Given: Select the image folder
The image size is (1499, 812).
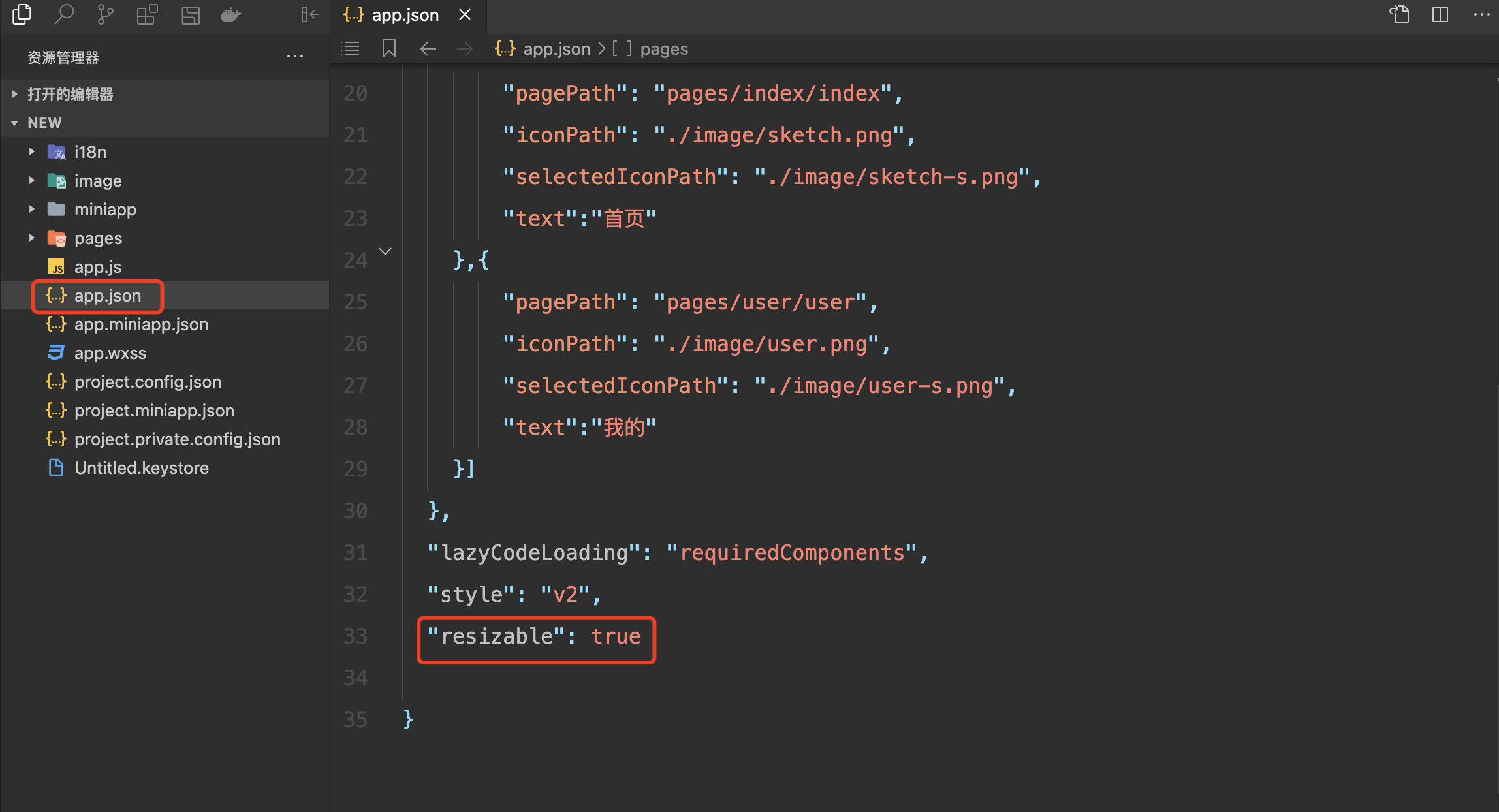Looking at the screenshot, I should [165, 180].
